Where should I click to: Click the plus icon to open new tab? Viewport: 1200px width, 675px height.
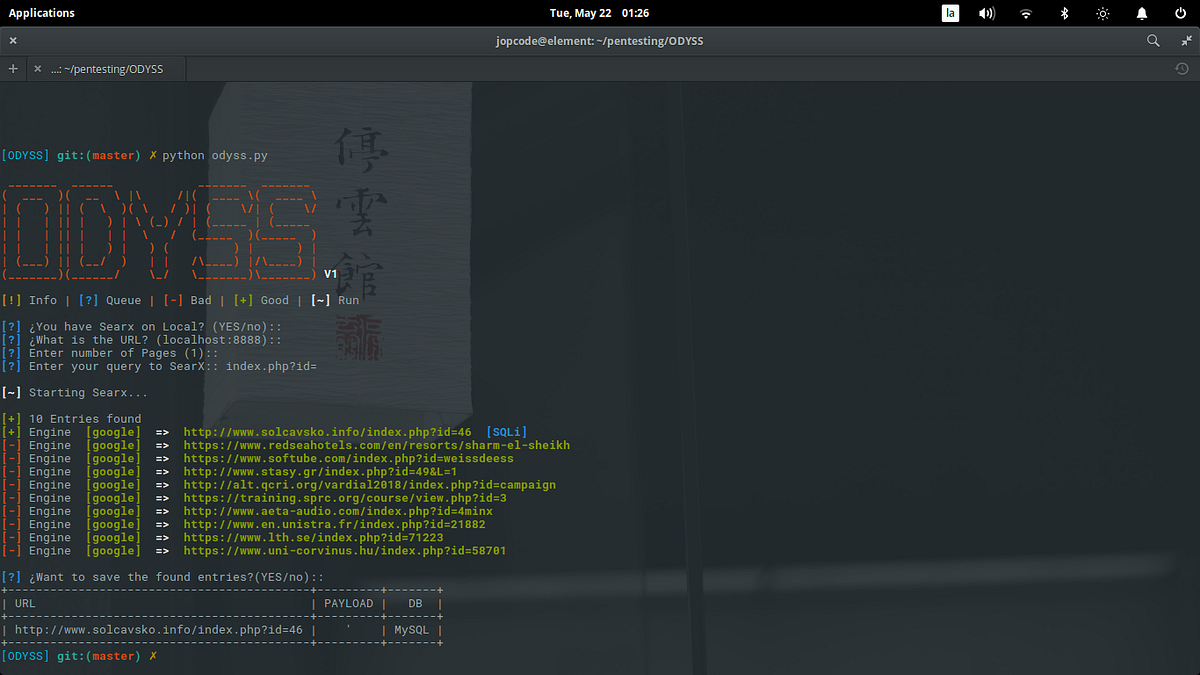point(12,69)
